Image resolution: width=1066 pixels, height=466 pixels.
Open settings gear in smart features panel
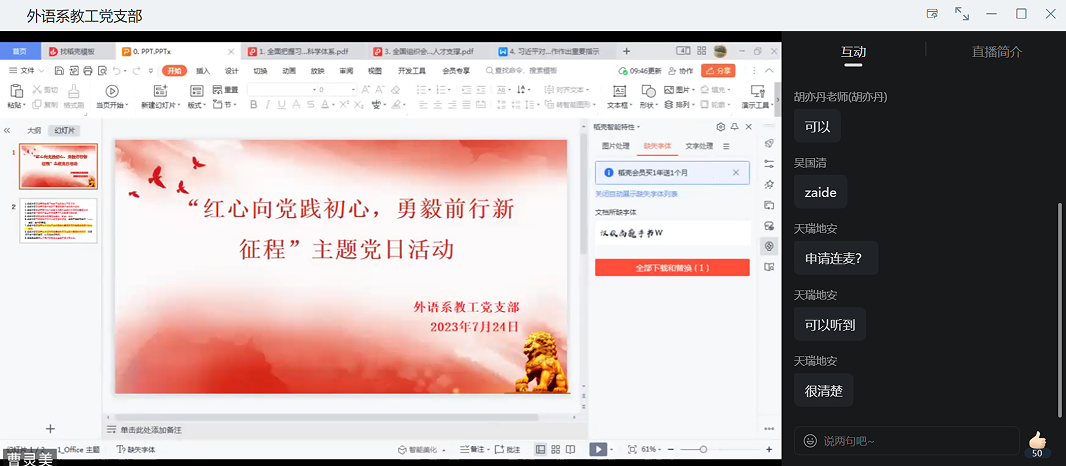pos(720,127)
